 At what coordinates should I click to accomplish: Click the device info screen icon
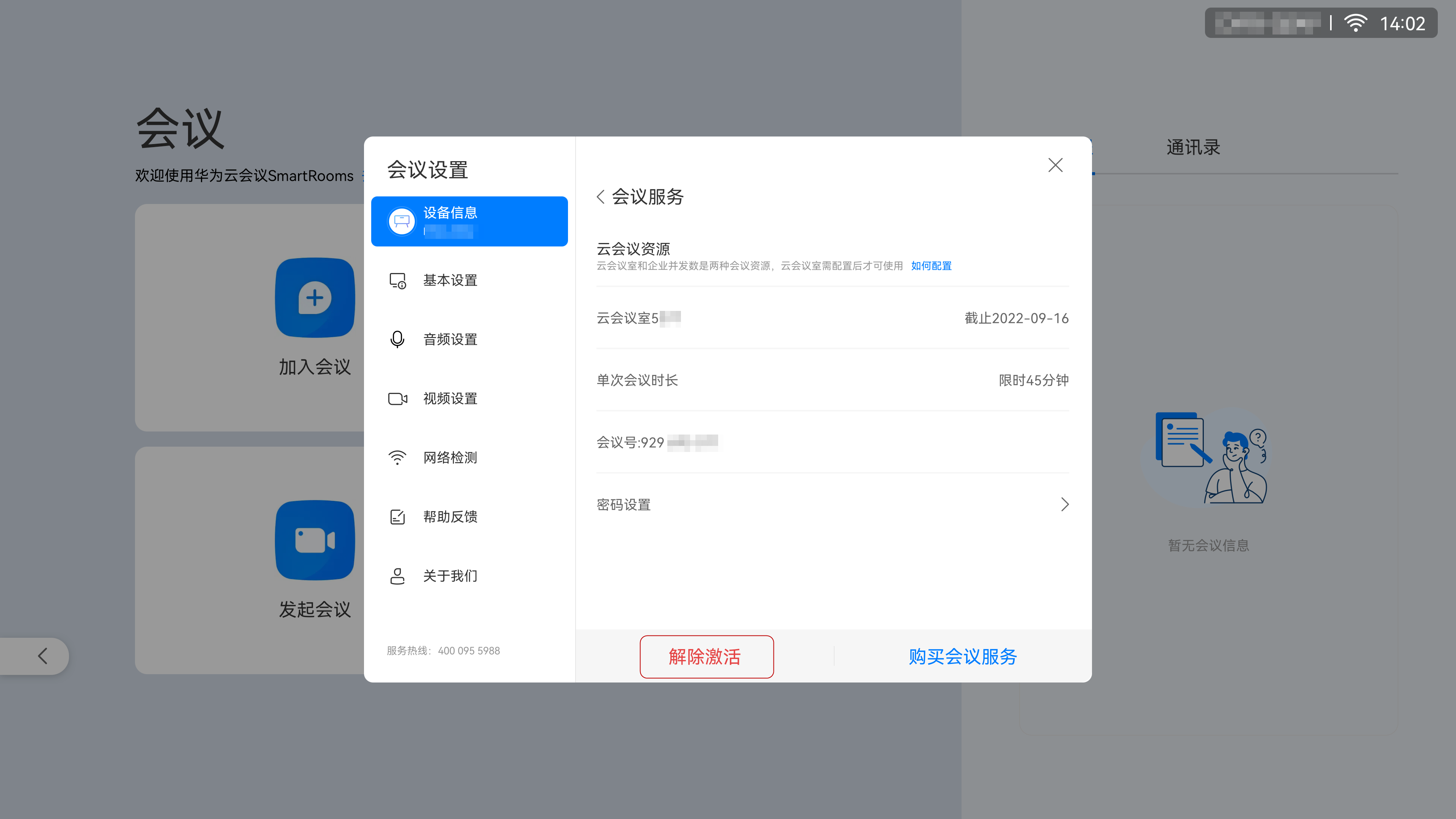tap(401, 221)
